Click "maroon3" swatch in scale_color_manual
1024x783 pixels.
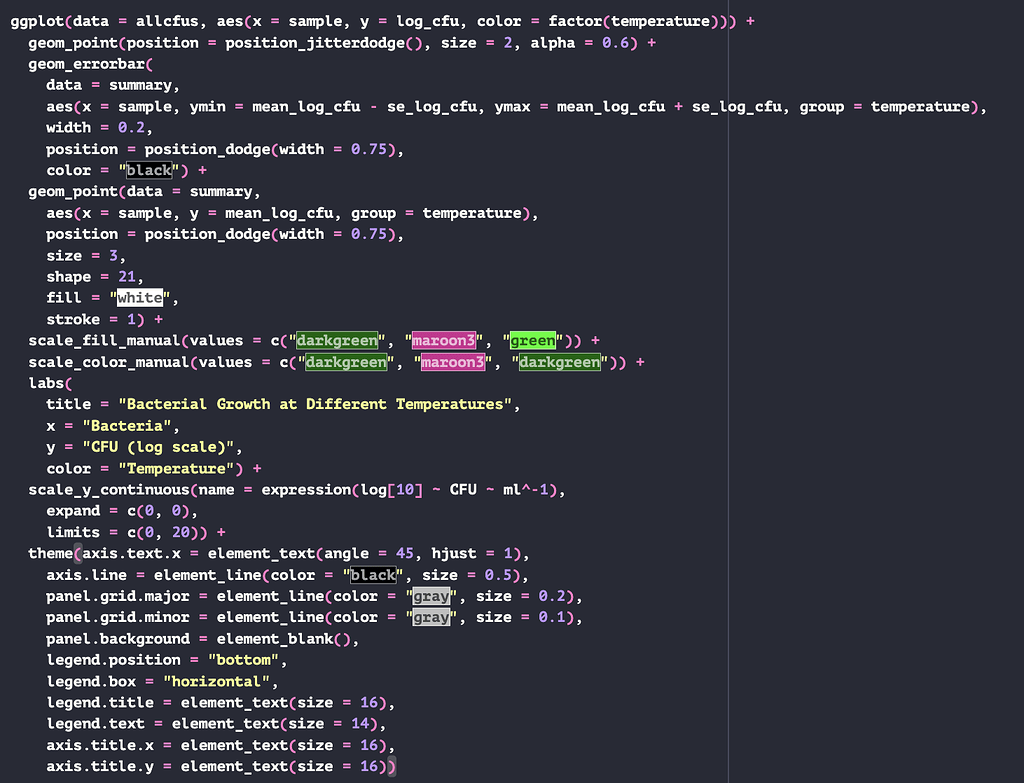pos(452,362)
